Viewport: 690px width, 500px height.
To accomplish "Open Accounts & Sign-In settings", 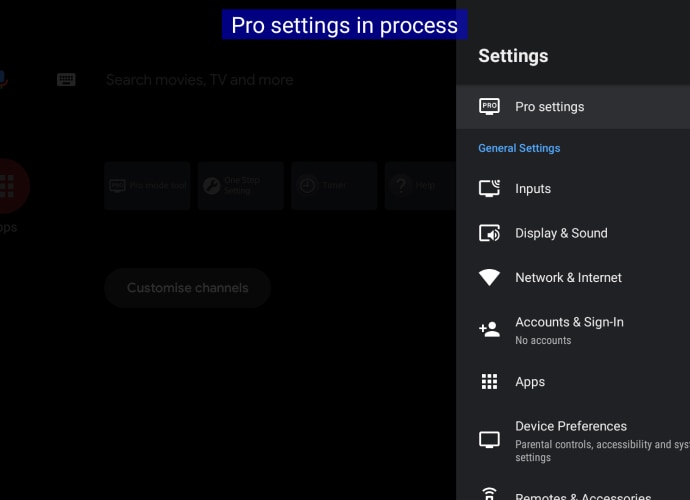I will pos(573,330).
